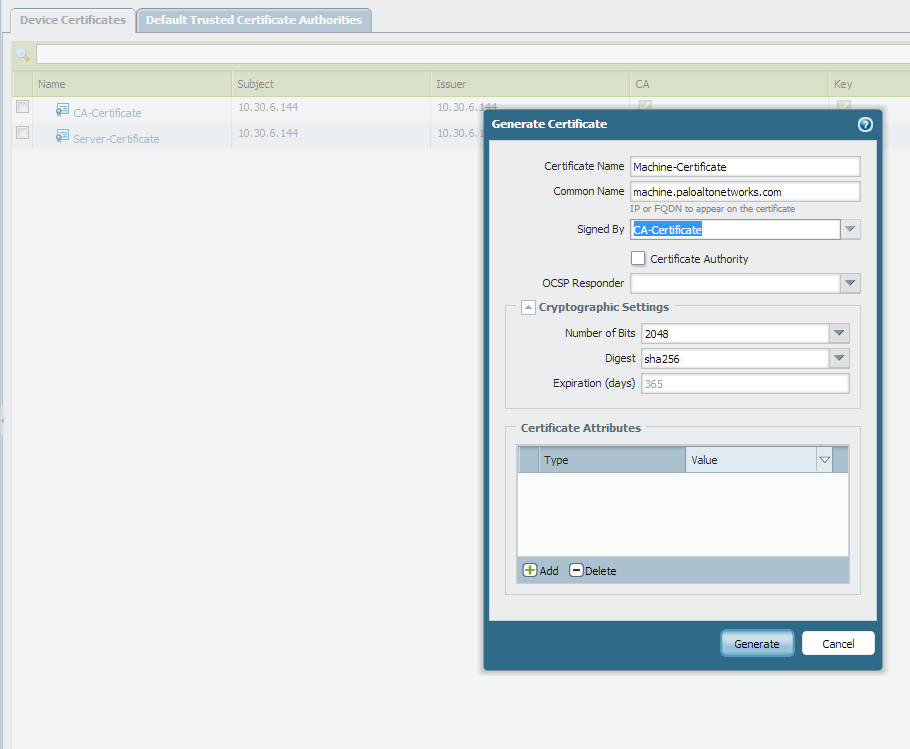910x749 pixels.
Task: Open the Value column header menu arrow
Action: (x=825, y=460)
